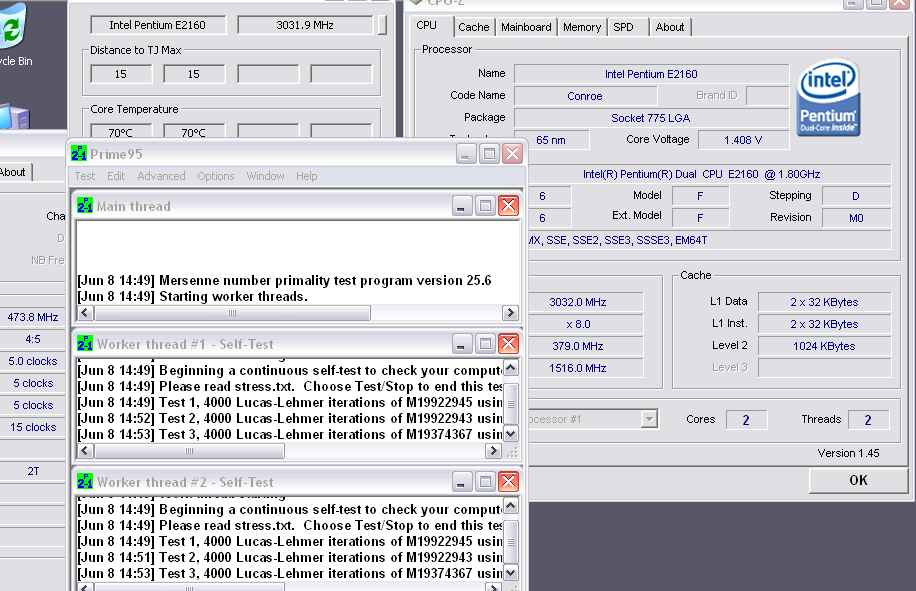This screenshot has height=591, width=916.
Task: Switch to the Cache tab in CPU-Z
Action: [x=474, y=27]
